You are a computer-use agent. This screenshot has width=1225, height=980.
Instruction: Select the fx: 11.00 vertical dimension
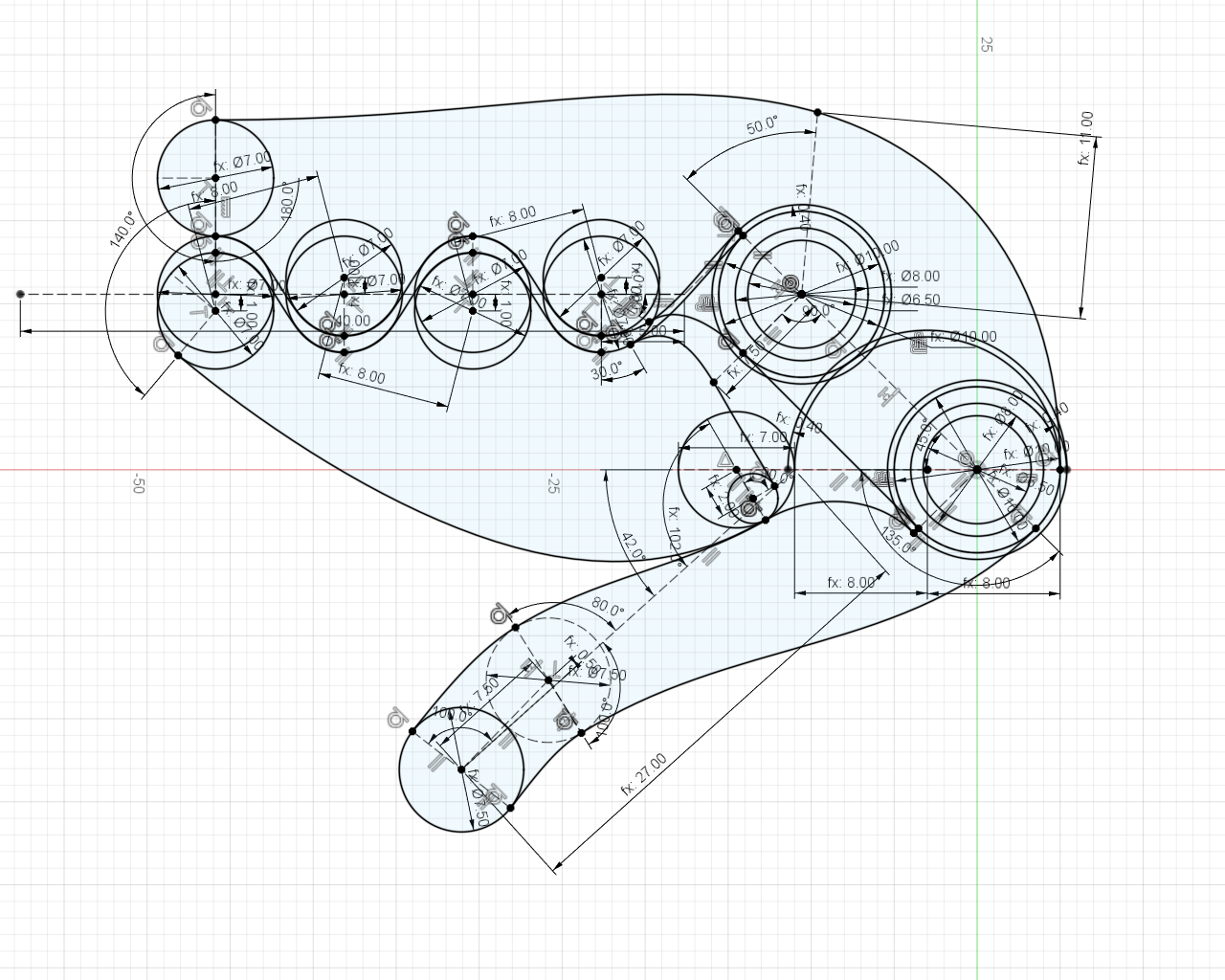tap(1085, 138)
